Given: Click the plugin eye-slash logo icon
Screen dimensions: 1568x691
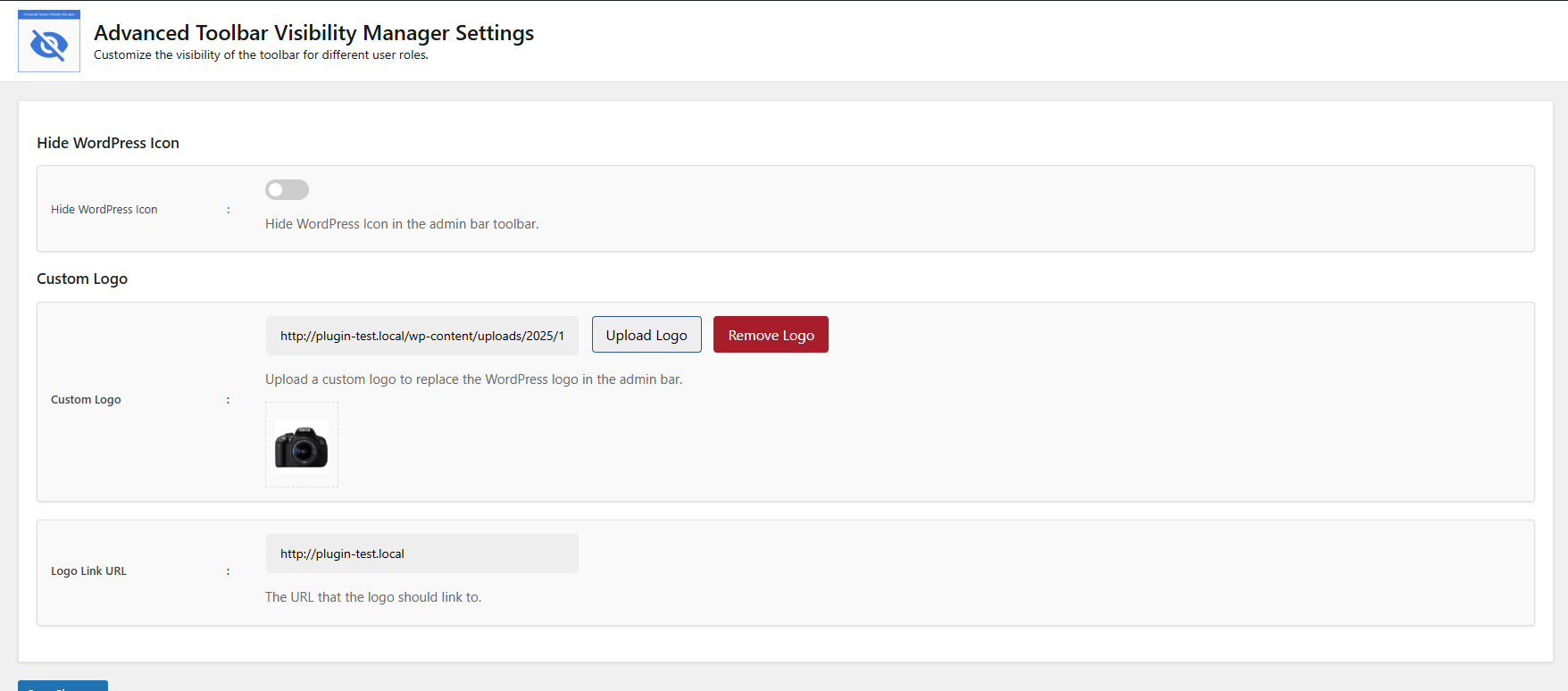Looking at the screenshot, I should (49, 41).
